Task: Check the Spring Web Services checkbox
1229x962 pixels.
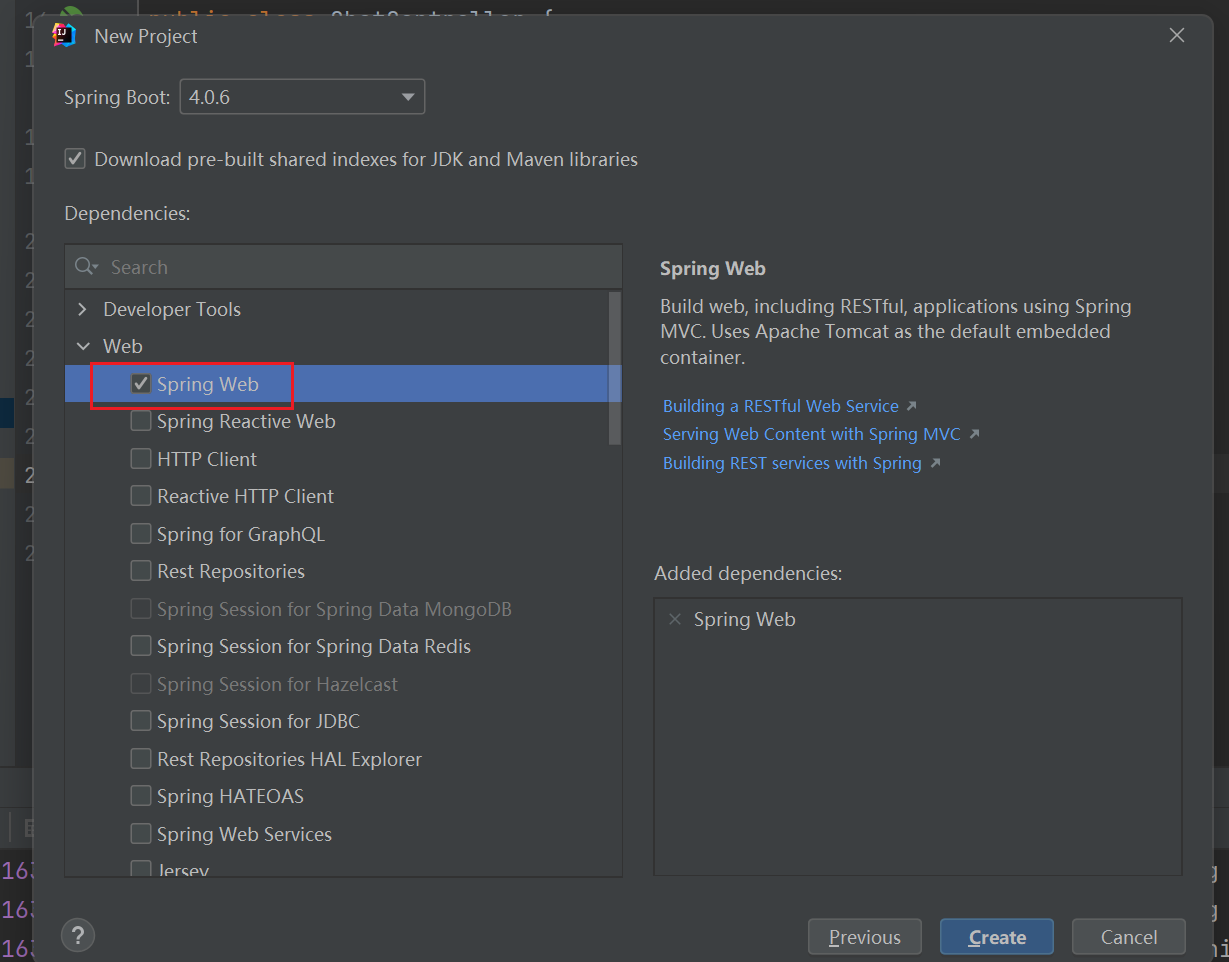Action: 141,834
